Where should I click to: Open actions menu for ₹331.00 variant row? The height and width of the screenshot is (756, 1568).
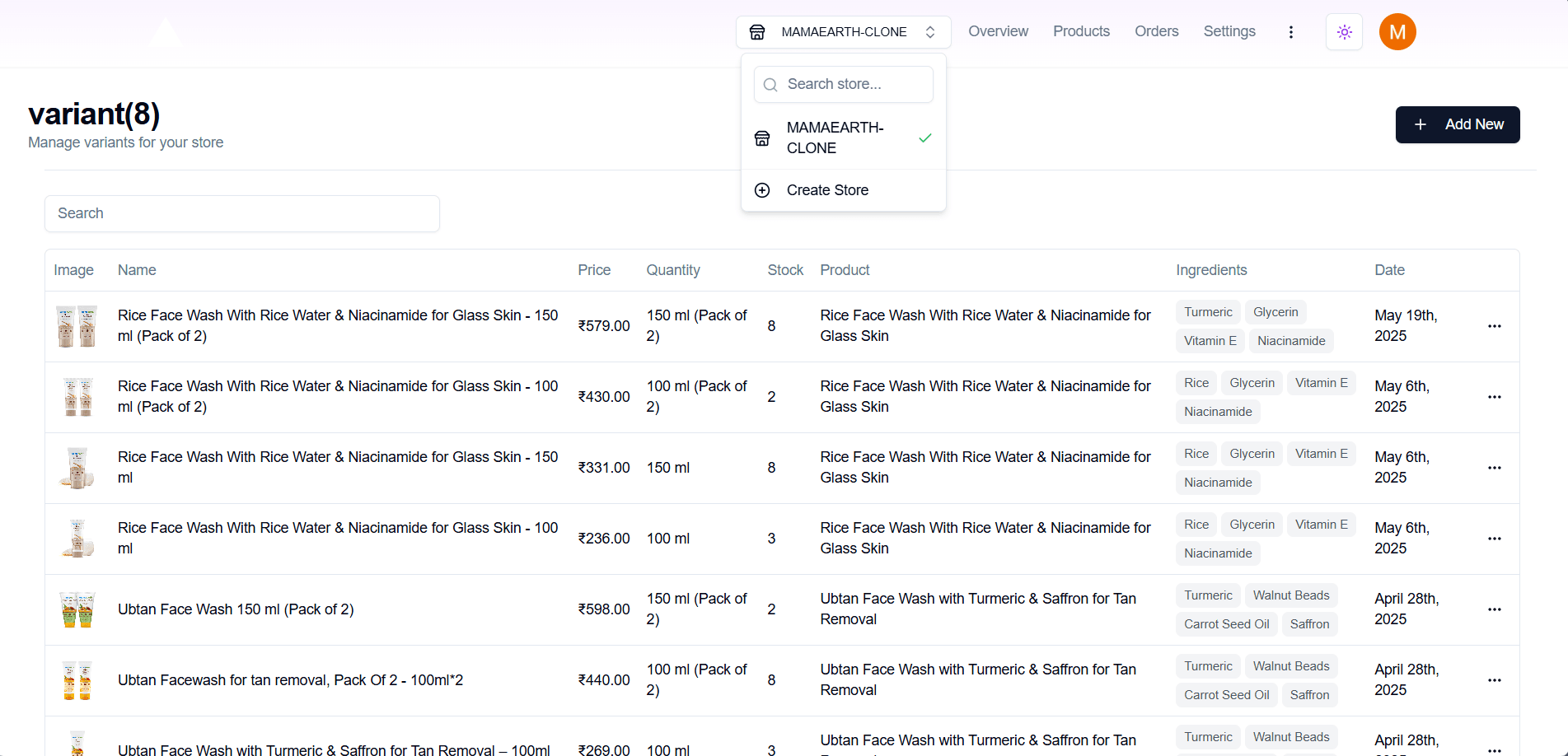click(x=1494, y=468)
